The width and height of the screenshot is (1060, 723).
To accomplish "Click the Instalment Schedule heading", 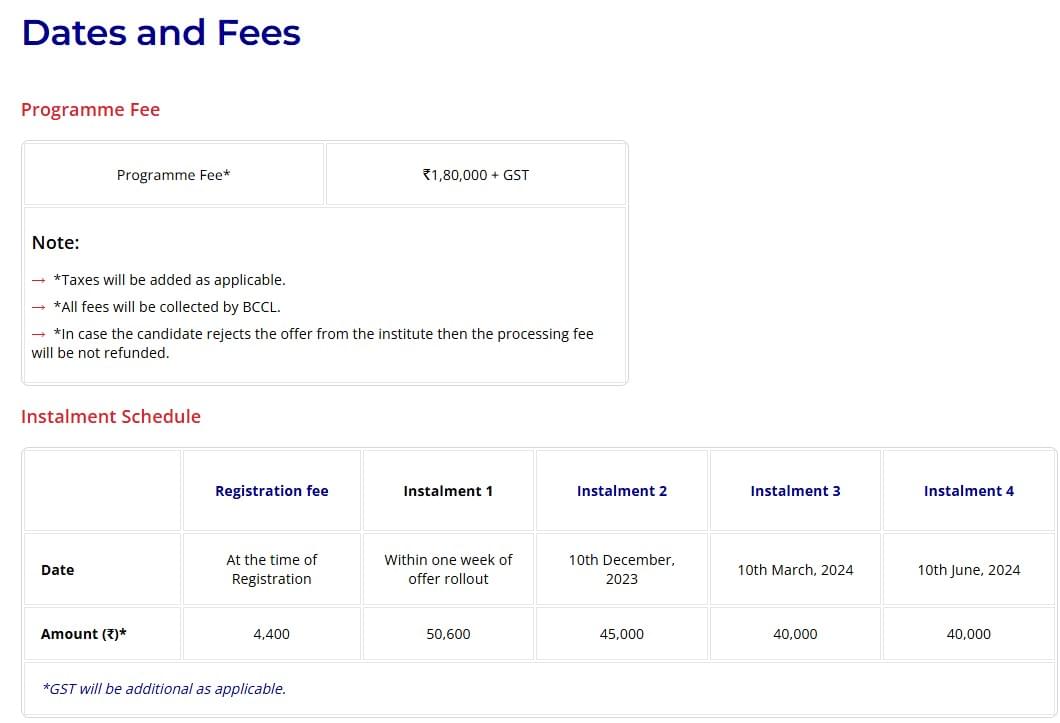I will [x=110, y=417].
